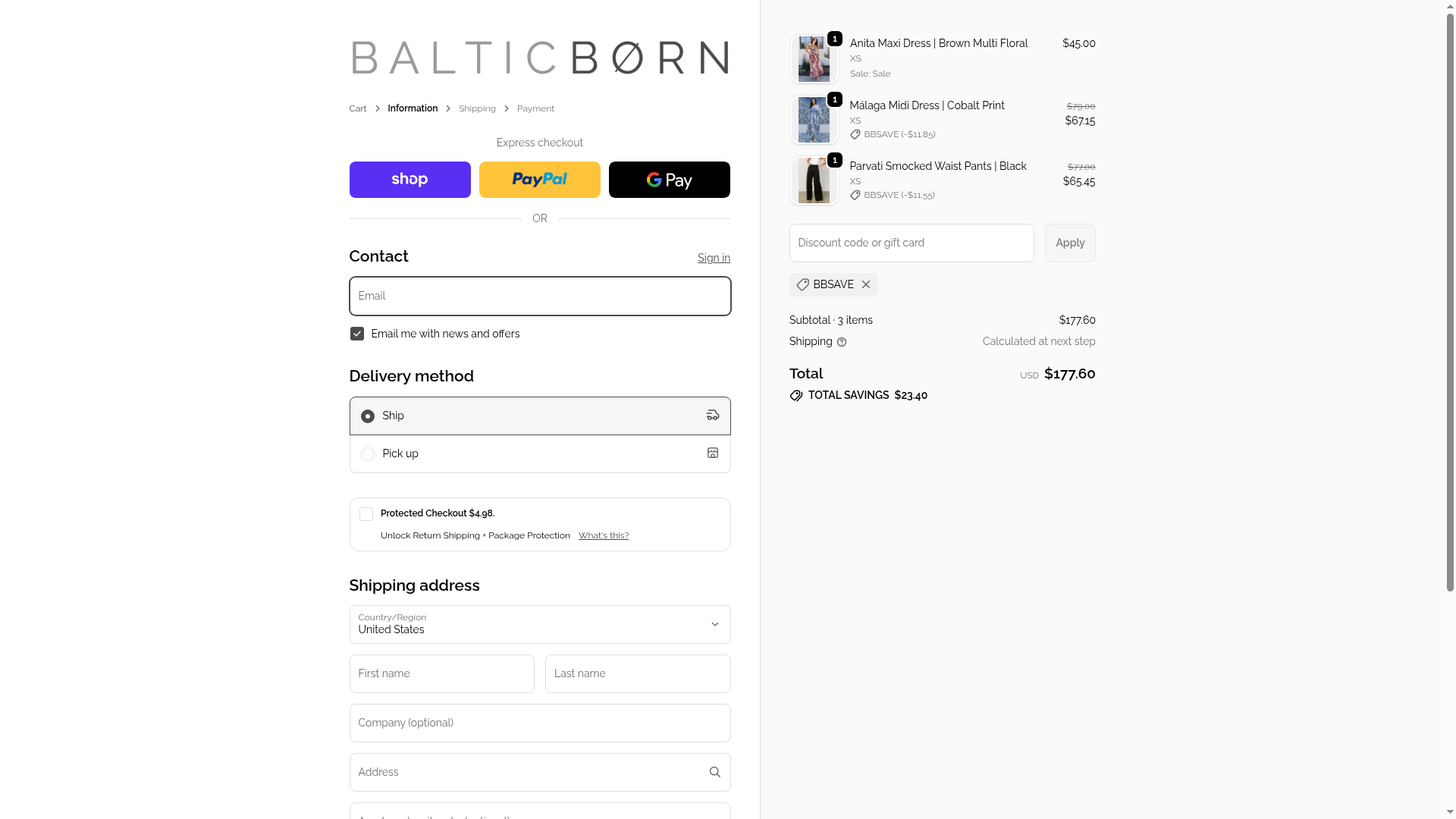Screen dimensions: 1456x819
Task: Open the Country/Region dropdown
Action: (x=539, y=624)
